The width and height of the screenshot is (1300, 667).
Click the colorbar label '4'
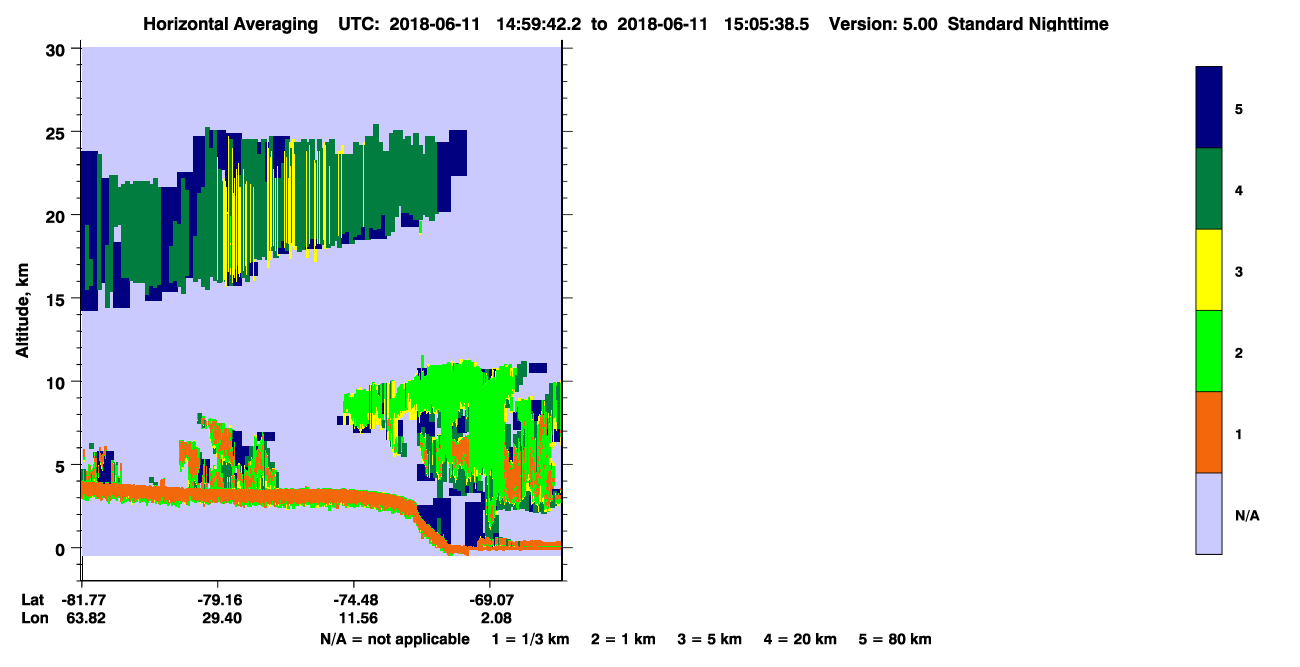click(x=1239, y=189)
